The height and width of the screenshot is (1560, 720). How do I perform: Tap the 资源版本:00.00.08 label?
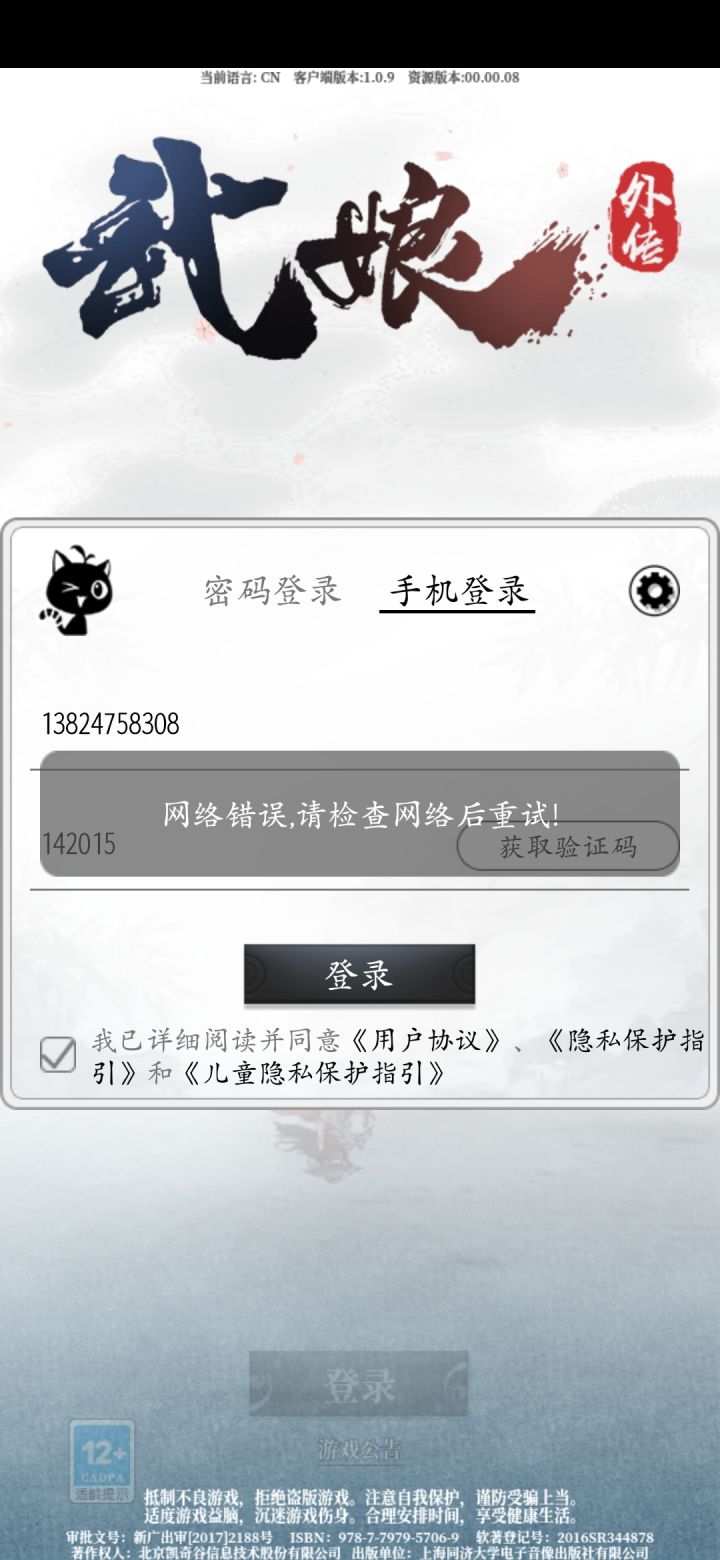coord(464,77)
